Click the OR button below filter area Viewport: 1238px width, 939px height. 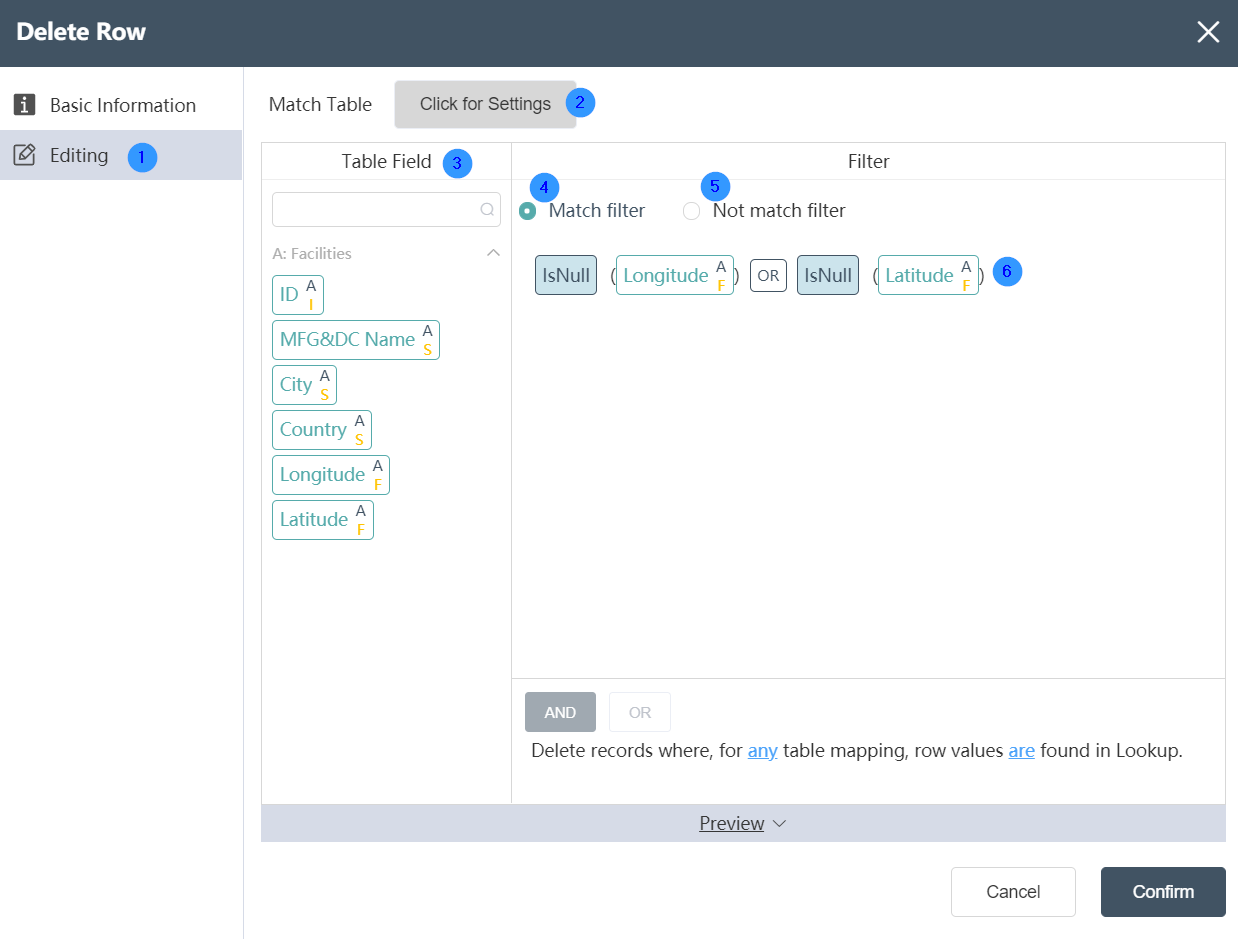pos(640,712)
